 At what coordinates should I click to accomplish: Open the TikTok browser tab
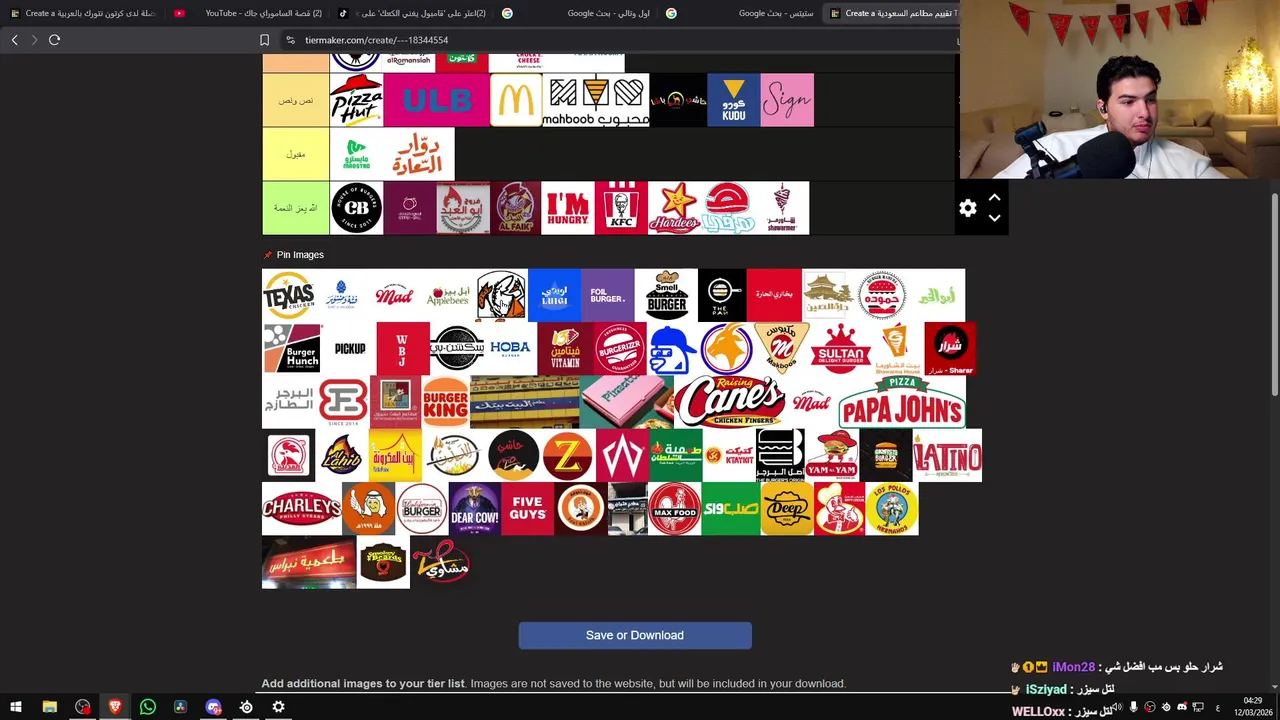pos(412,13)
